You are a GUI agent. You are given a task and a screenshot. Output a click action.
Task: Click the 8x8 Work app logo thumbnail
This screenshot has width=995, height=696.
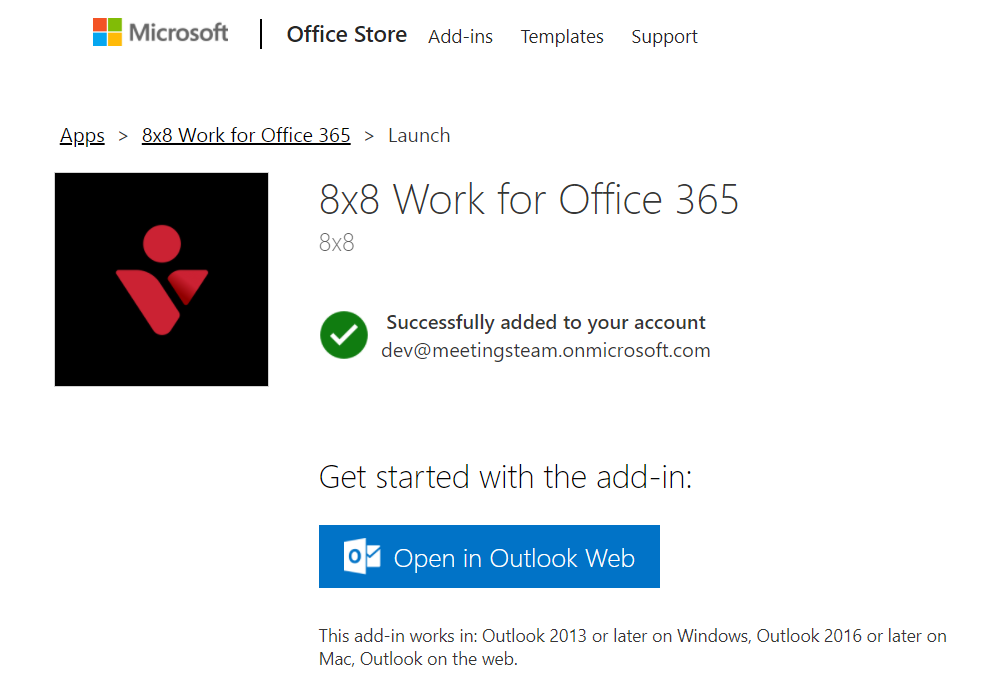click(161, 279)
